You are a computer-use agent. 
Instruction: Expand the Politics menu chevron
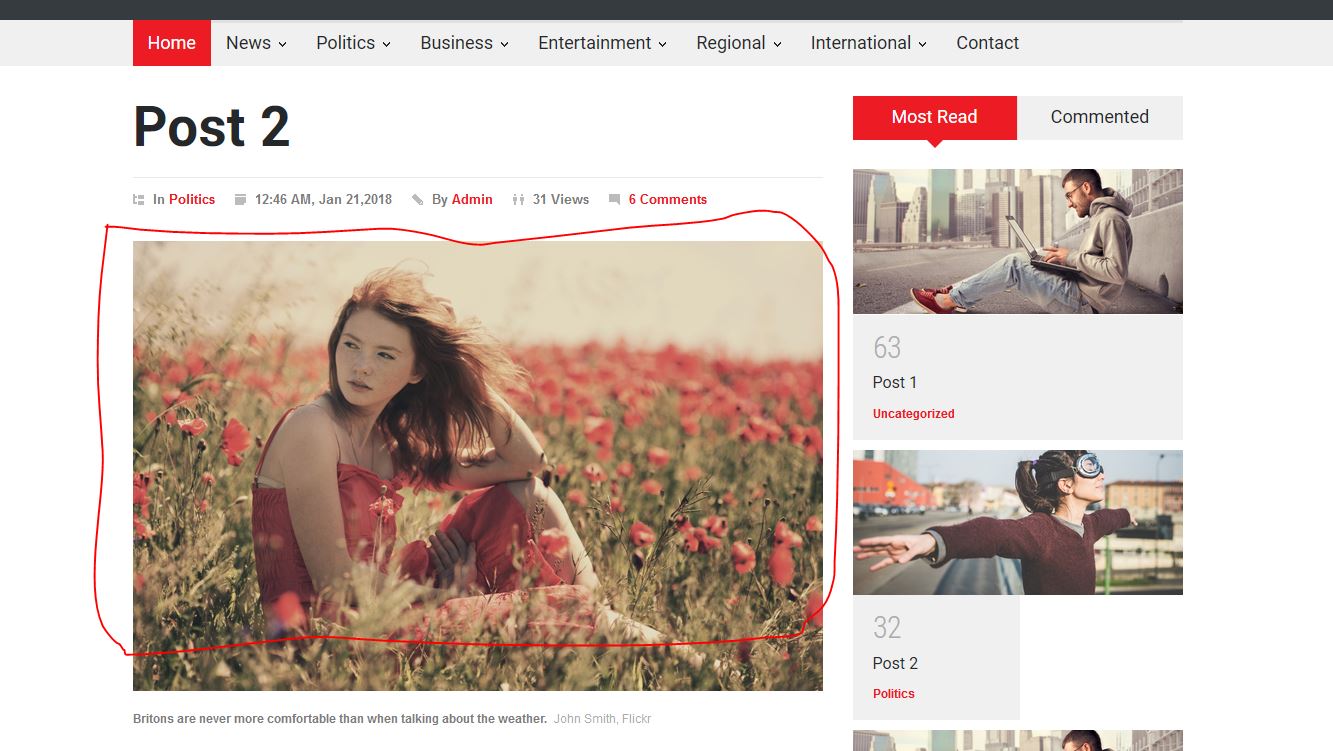[x=386, y=44]
